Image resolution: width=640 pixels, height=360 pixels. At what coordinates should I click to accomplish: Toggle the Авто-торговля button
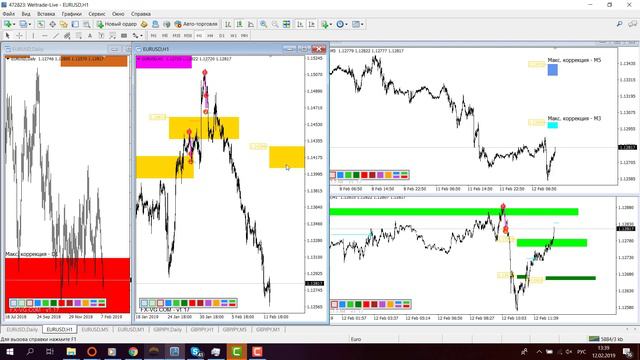click(x=196, y=24)
